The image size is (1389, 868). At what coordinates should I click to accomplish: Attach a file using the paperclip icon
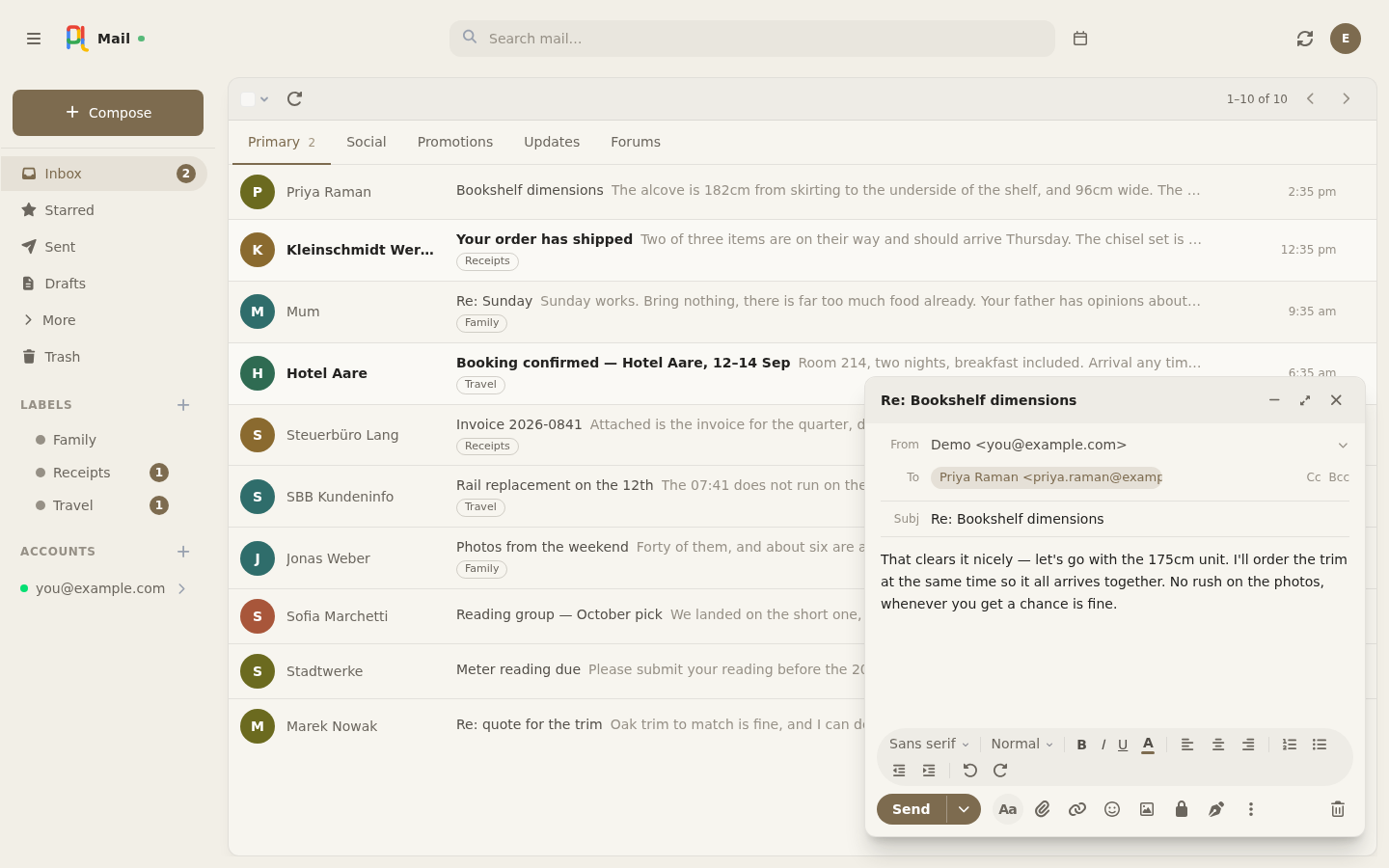click(x=1043, y=809)
